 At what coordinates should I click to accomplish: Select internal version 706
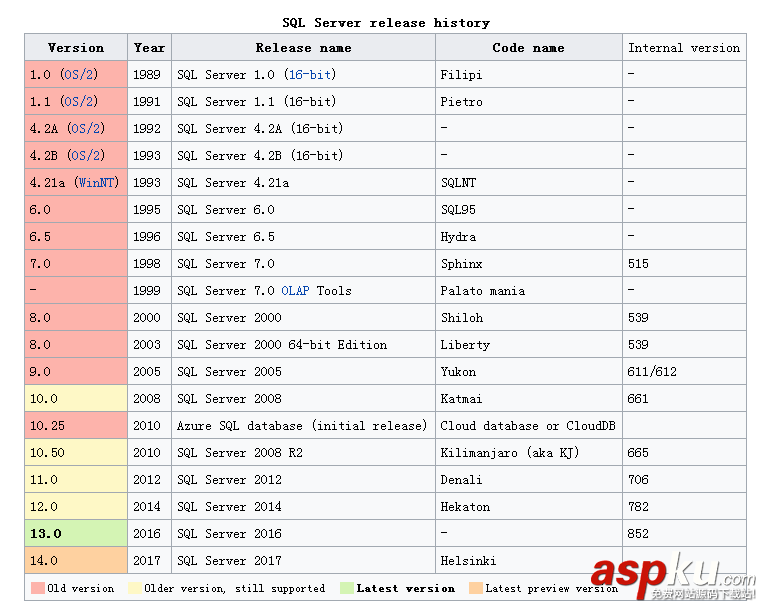(638, 480)
